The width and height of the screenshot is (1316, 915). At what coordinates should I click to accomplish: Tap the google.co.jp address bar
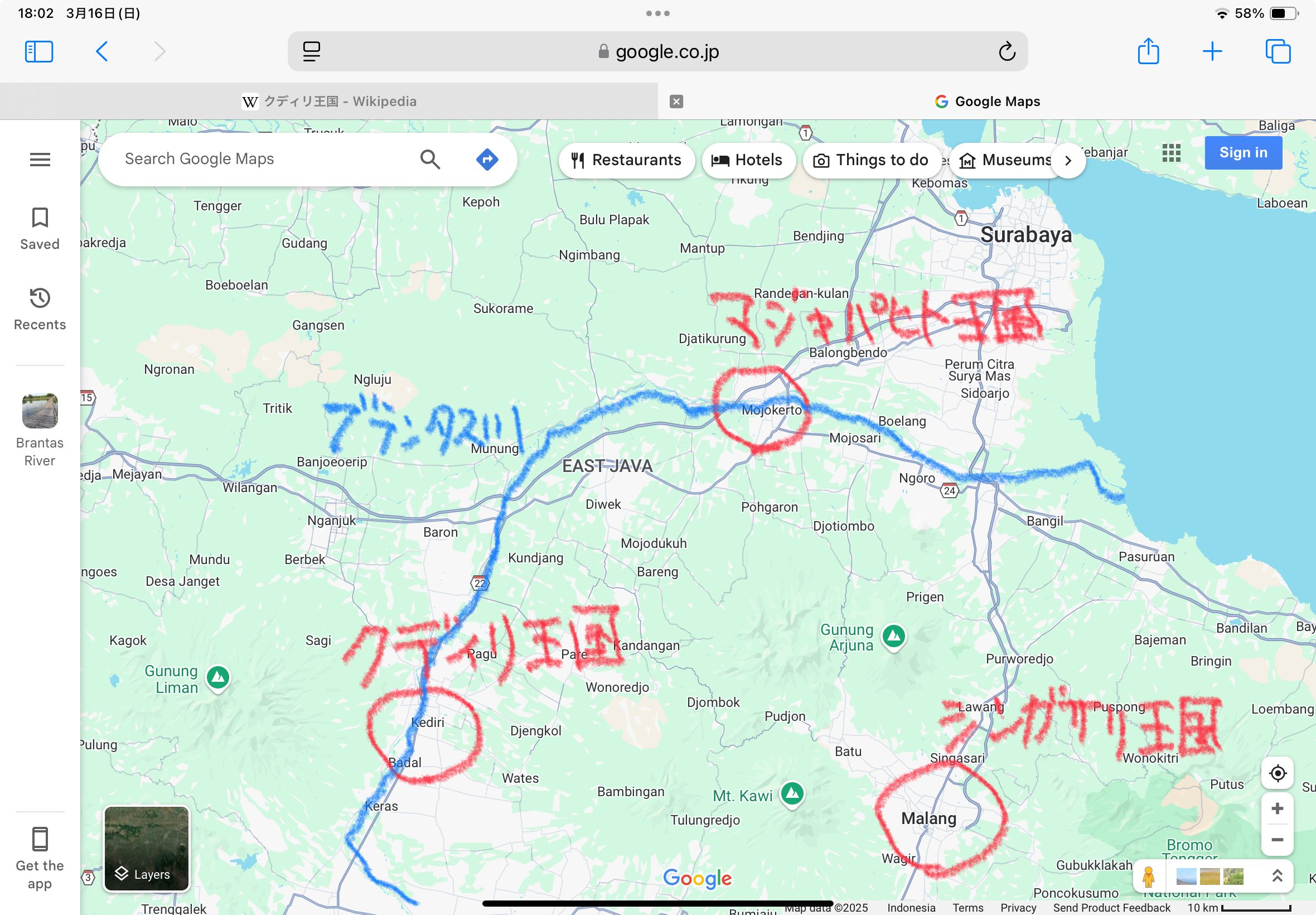657,51
